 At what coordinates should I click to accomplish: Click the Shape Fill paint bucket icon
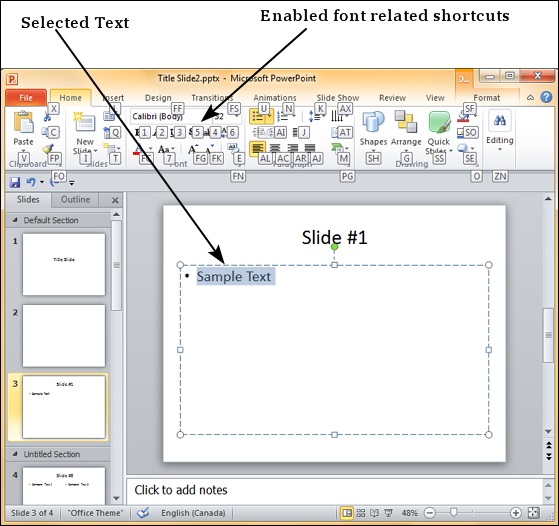coord(463,117)
